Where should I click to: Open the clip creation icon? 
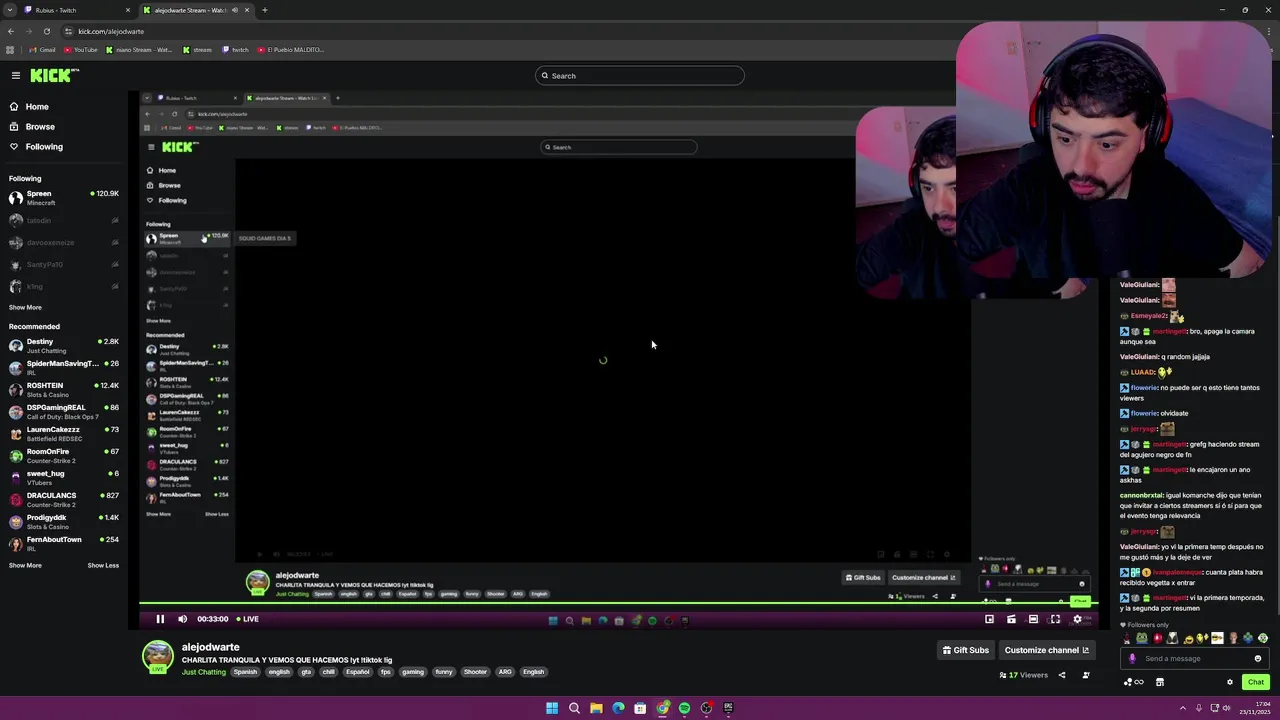point(1011,619)
